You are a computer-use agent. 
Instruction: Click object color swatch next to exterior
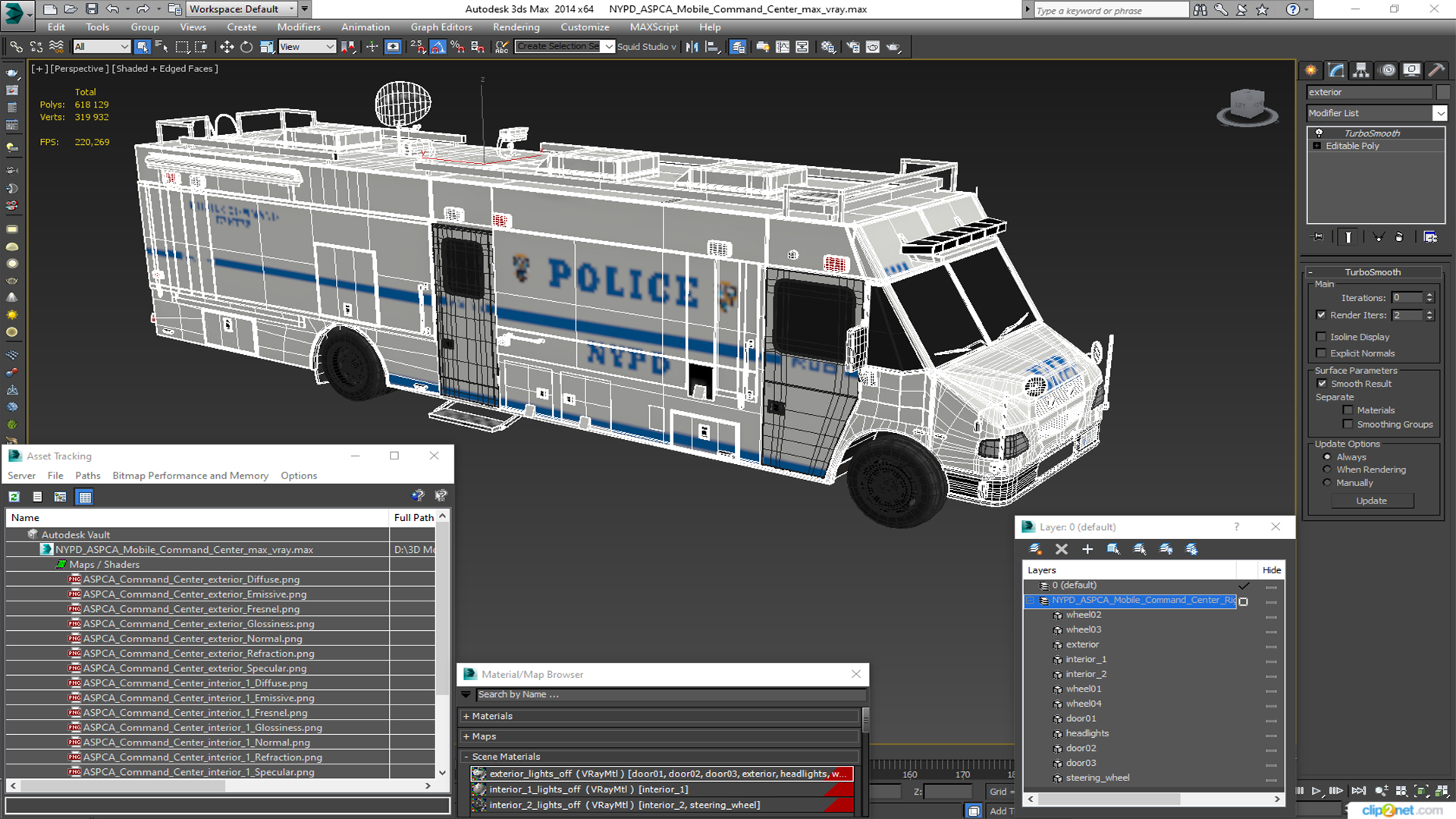pos(1442,93)
